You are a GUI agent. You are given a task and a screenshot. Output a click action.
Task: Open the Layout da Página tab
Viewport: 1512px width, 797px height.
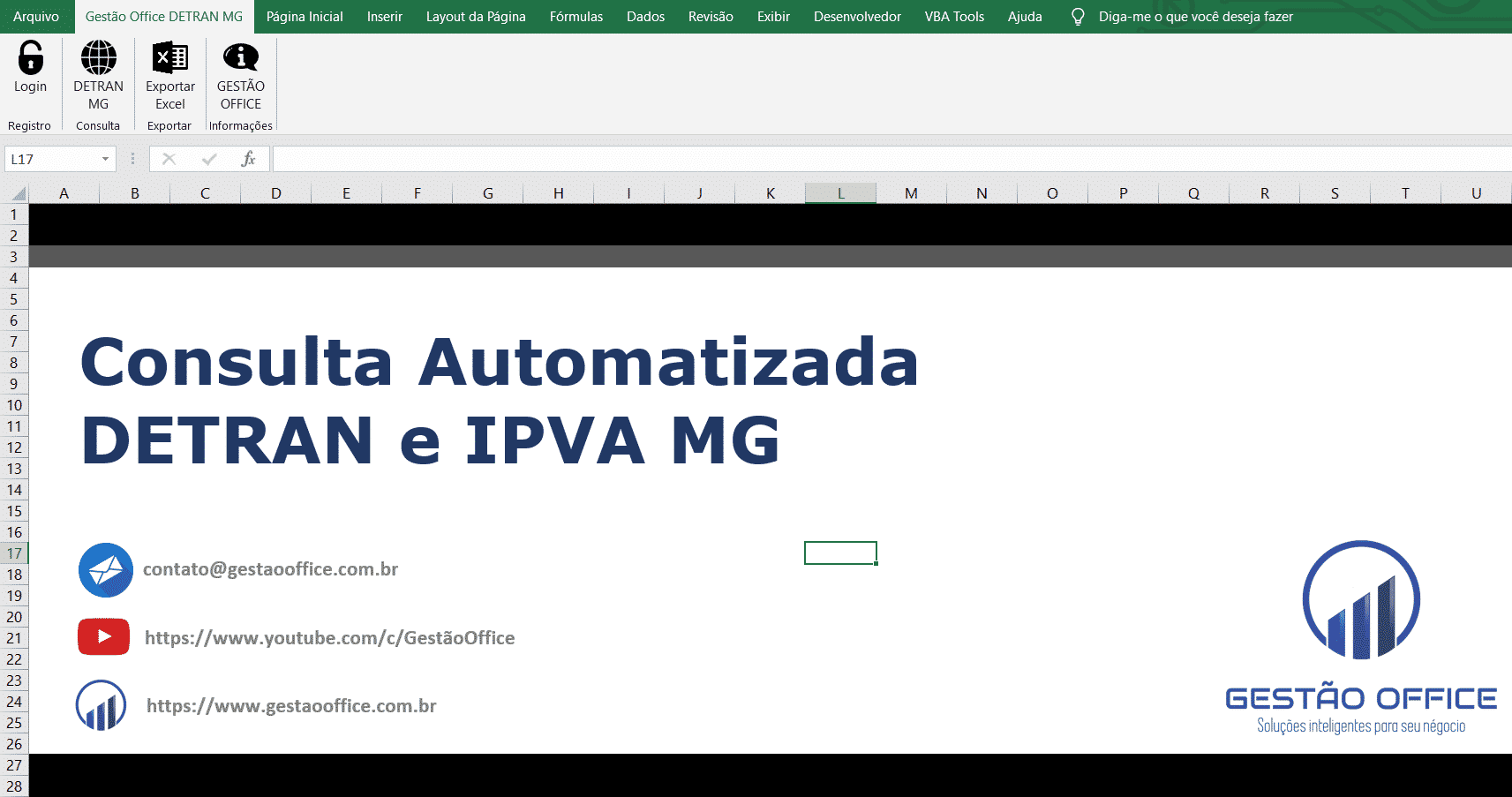[476, 17]
